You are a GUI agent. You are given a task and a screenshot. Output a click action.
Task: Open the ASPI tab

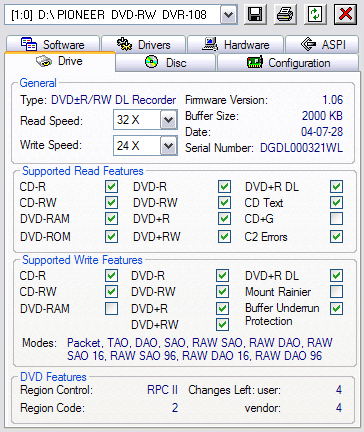(322, 44)
